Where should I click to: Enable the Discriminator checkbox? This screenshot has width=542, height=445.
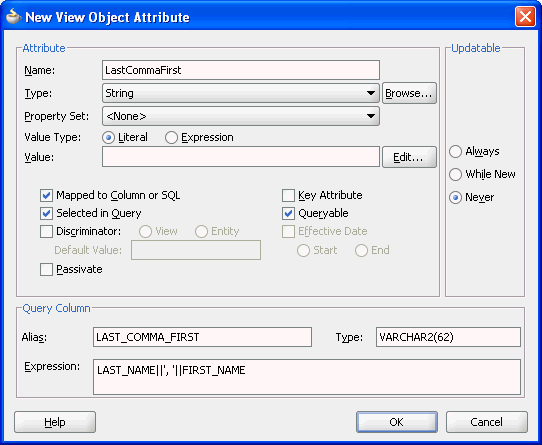point(46,231)
